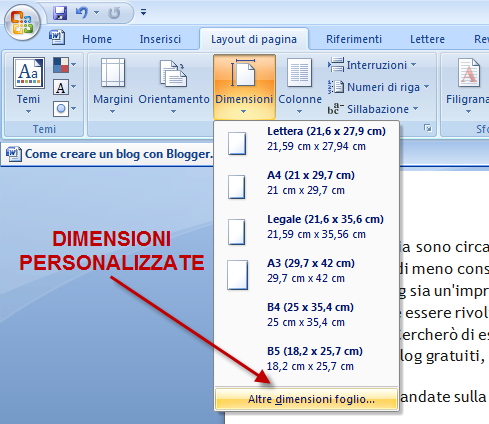Open theme colors dropdown
The width and height of the screenshot is (489, 424).
[x=65, y=65]
